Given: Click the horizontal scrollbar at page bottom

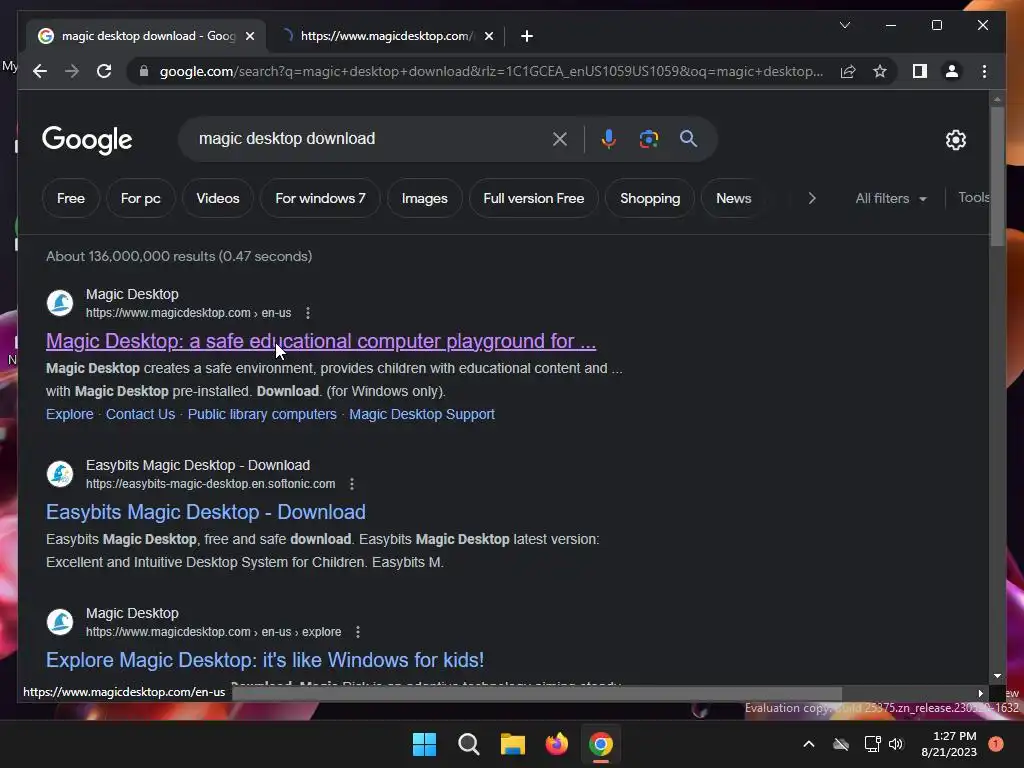Looking at the screenshot, I should (x=537, y=694).
